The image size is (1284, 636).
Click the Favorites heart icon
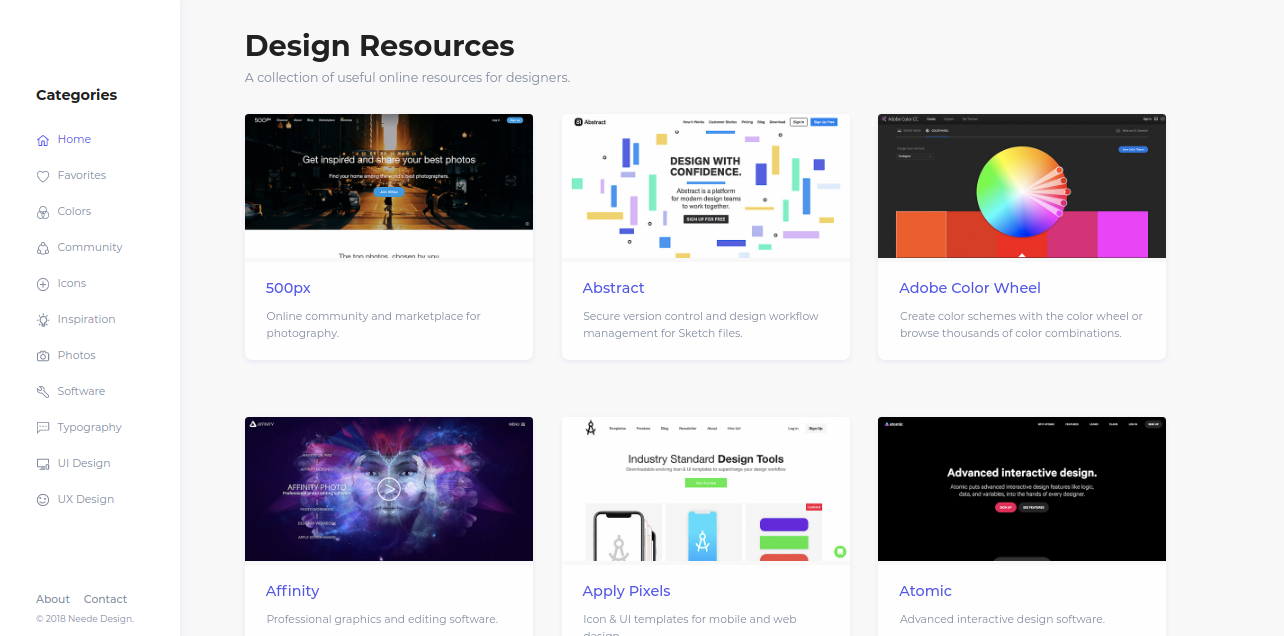point(43,176)
